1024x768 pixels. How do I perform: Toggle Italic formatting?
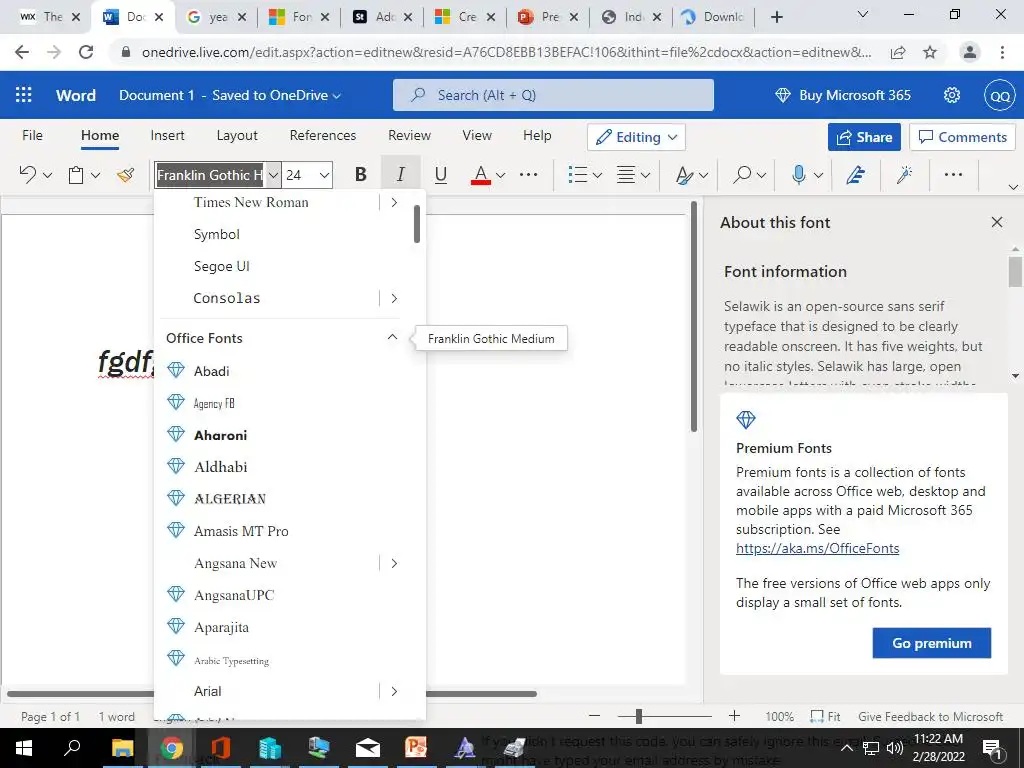[400, 174]
